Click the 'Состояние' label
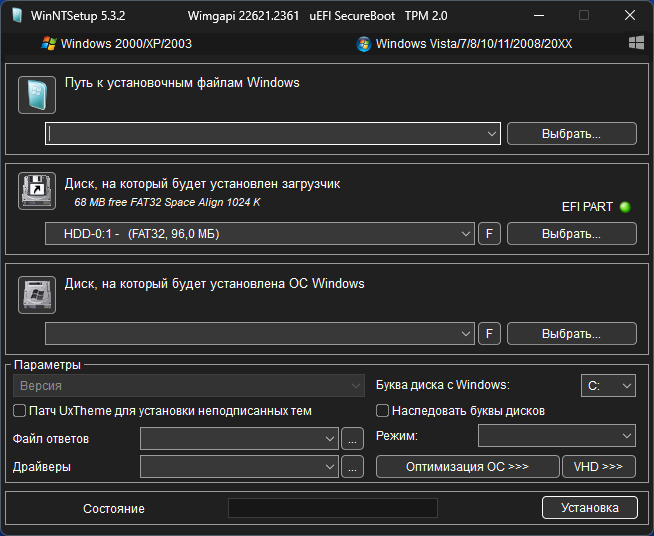 pyautogui.click(x=114, y=509)
